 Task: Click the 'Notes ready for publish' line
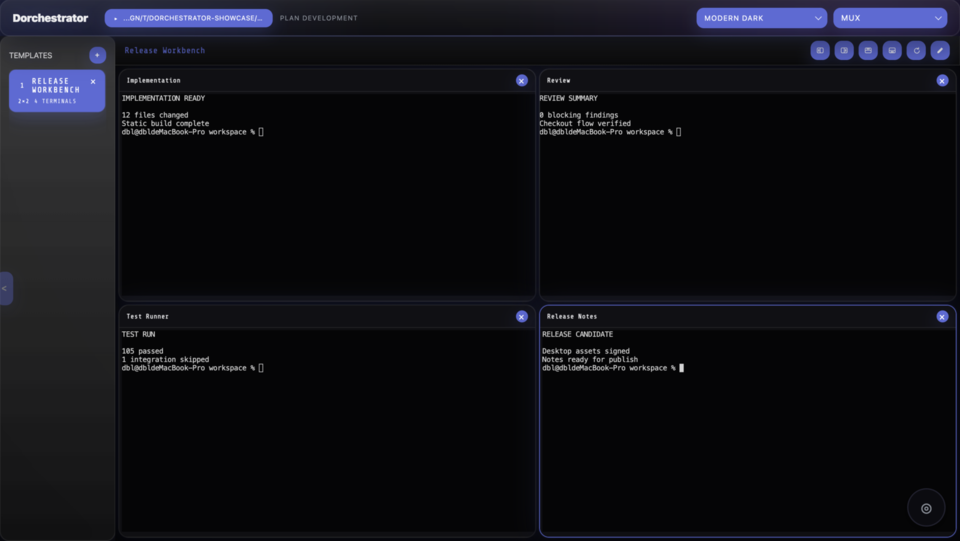[590, 360]
